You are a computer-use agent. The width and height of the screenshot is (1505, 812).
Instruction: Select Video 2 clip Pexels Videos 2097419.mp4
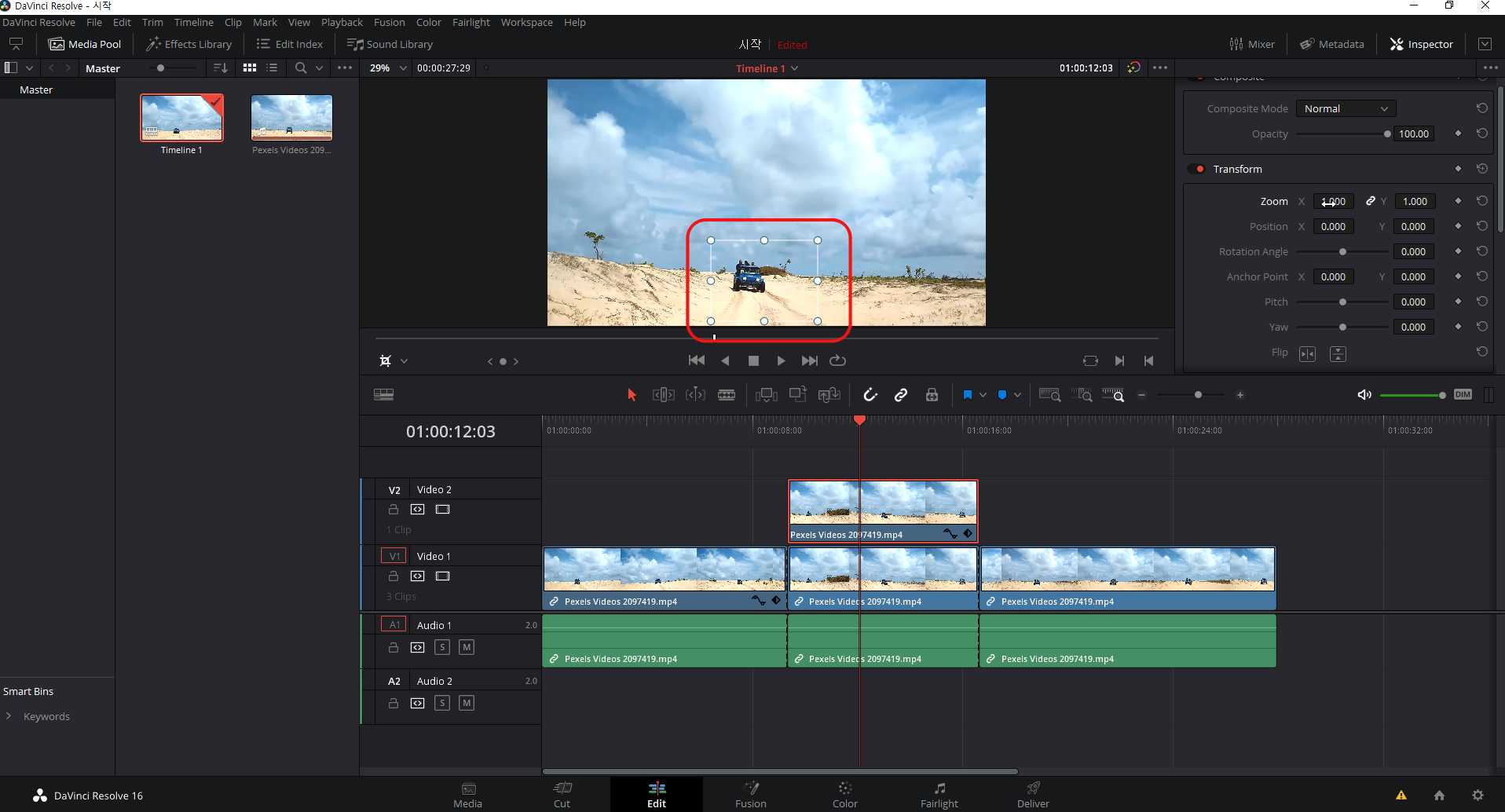tap(883, 511)
